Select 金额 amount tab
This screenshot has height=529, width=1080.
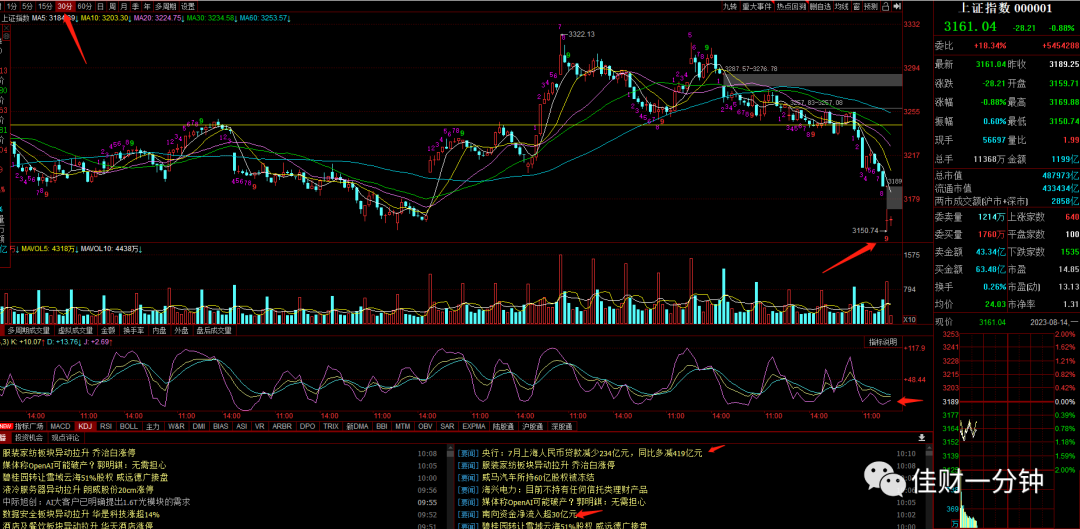point(108,331)
